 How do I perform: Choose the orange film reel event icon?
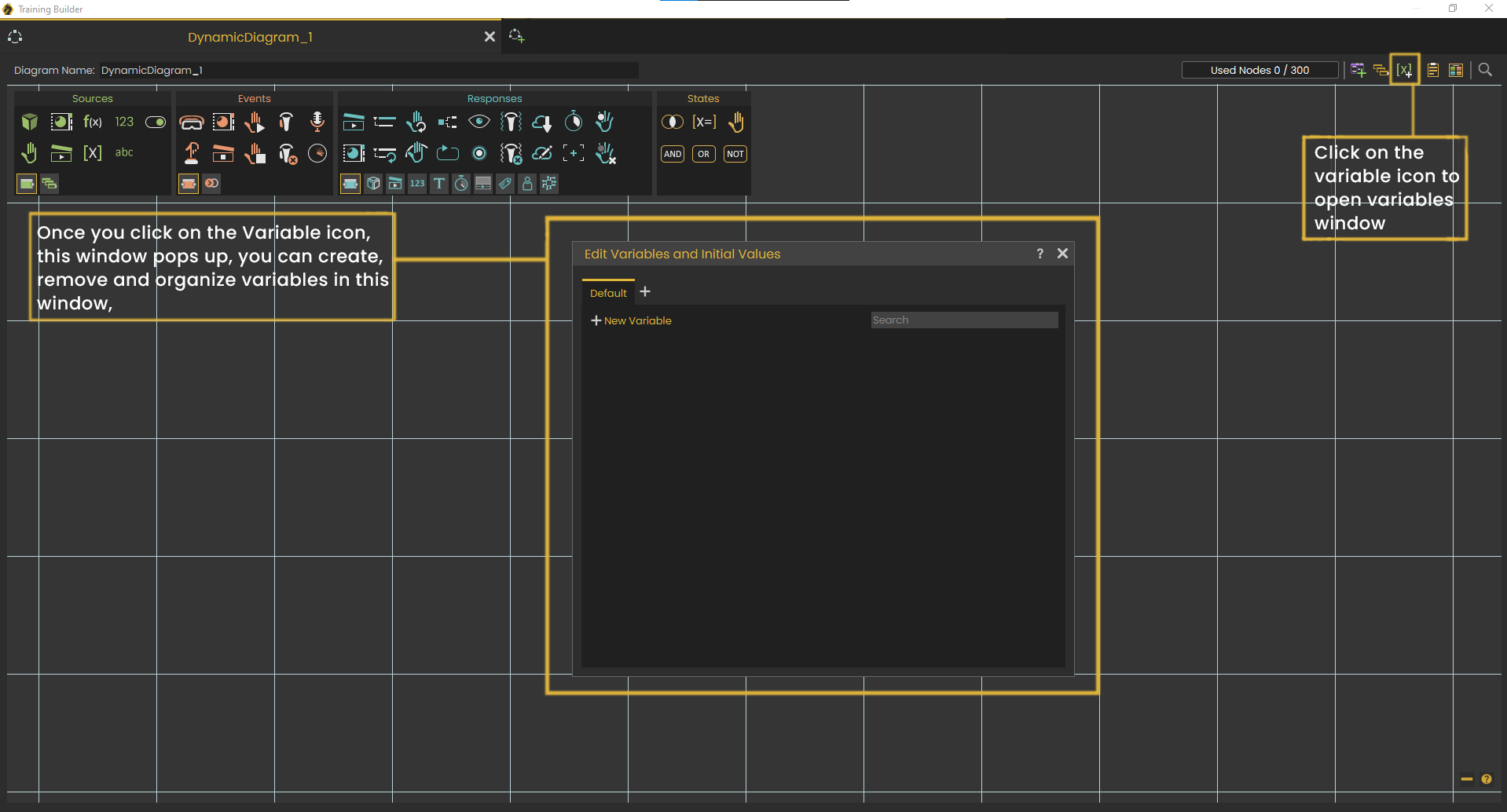click(x=223, y=122)
